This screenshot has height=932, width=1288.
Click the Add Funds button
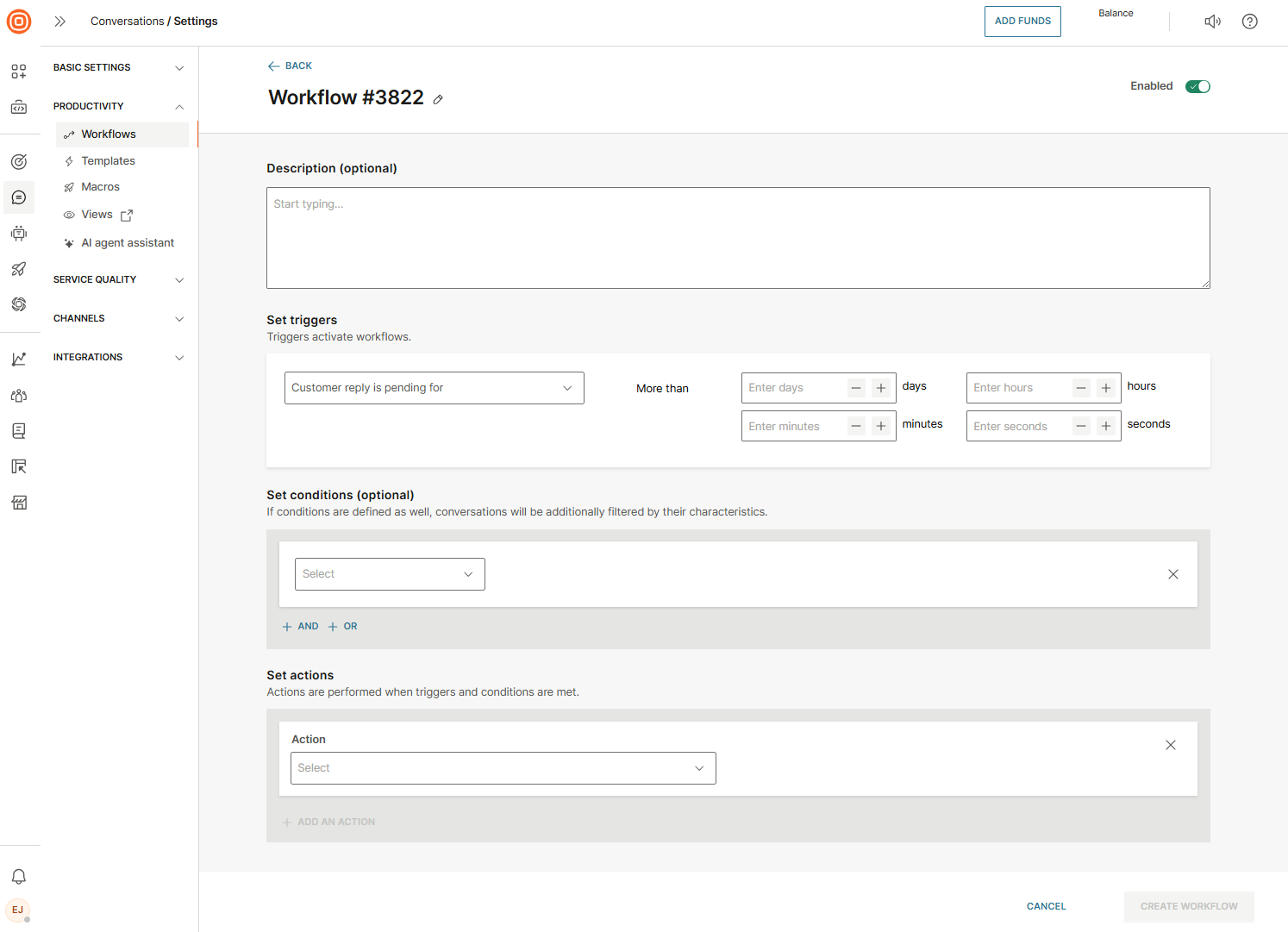point(1022,22)
